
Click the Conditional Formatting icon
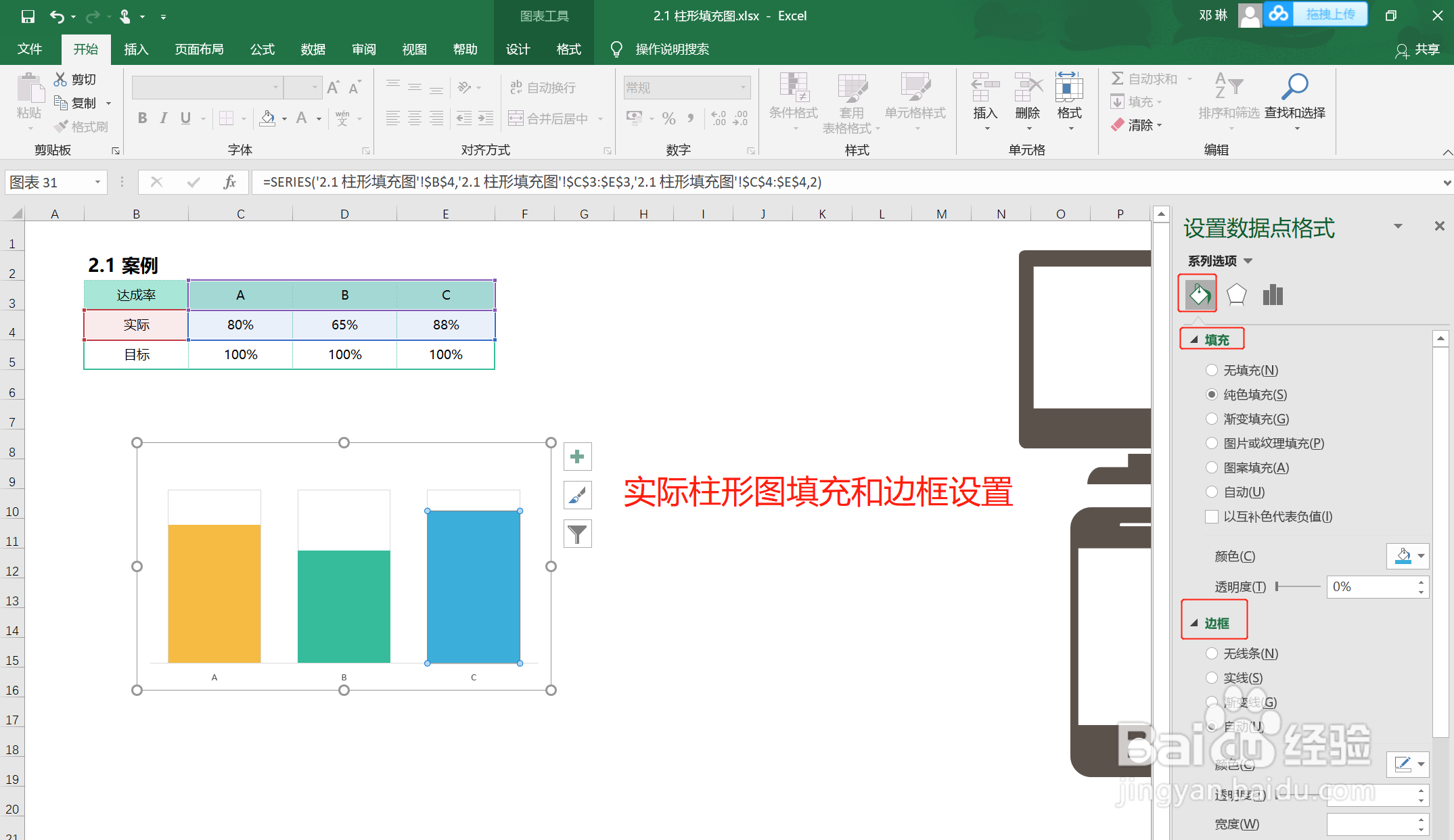point(794,87)
